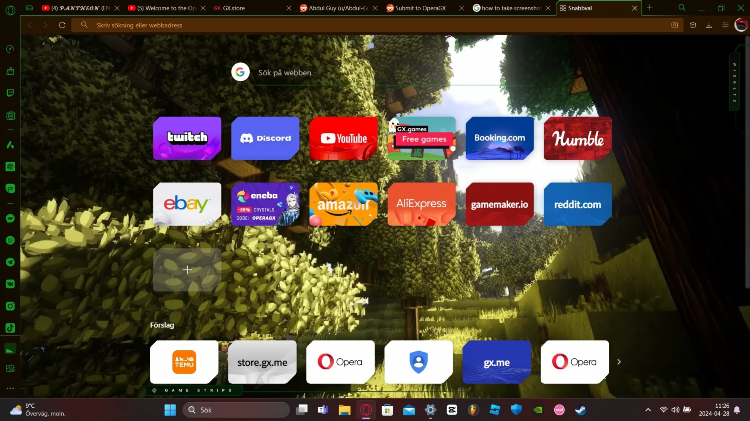Viewport: 750px width, 421px height.
Task: Open Telegram in the sidebar
Action: pos(10,262)
